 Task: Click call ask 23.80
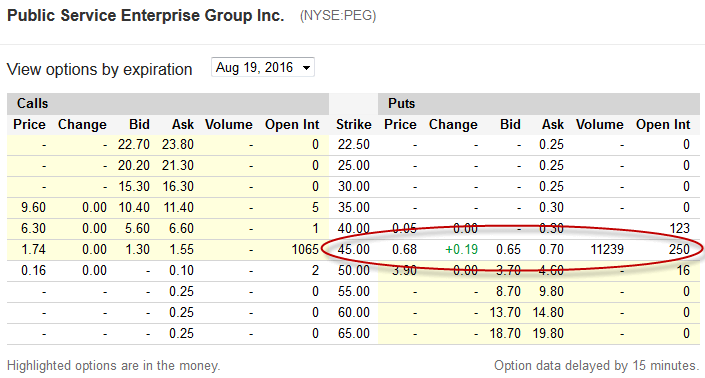(178, 145)
